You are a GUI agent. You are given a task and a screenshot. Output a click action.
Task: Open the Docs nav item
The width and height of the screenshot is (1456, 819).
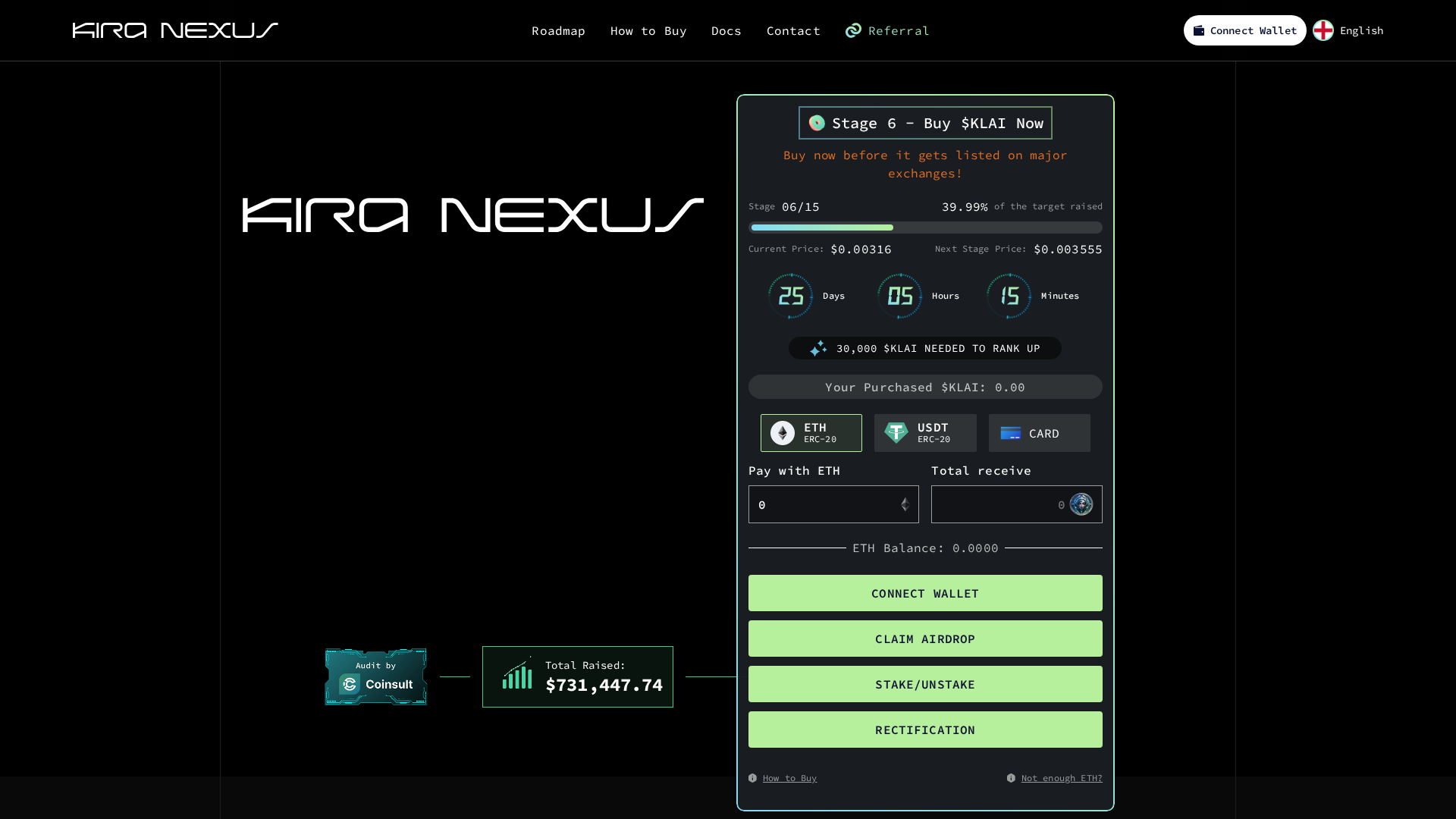pos(726,31)
